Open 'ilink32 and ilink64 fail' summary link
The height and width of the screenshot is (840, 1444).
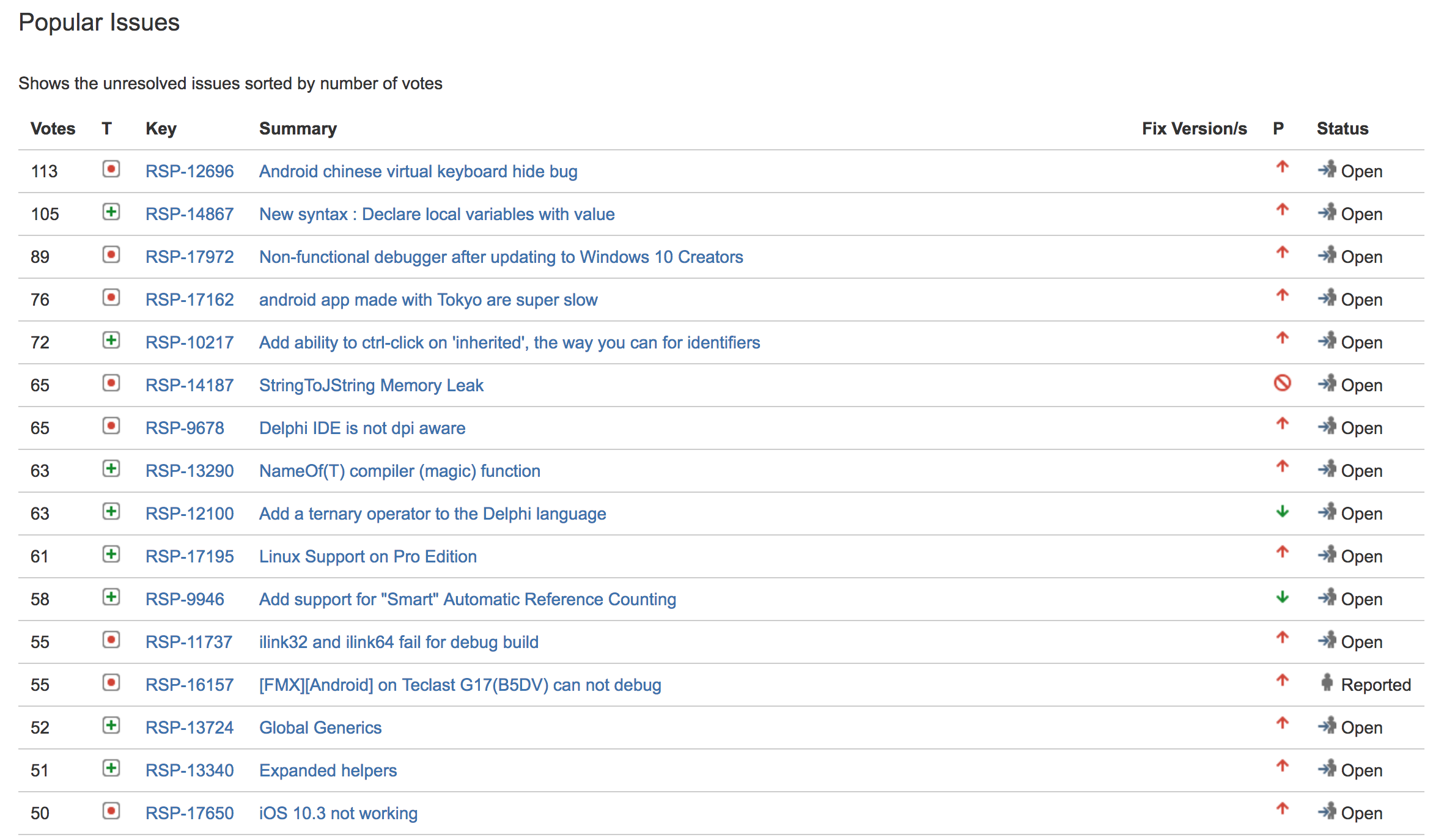pos(399,642)
